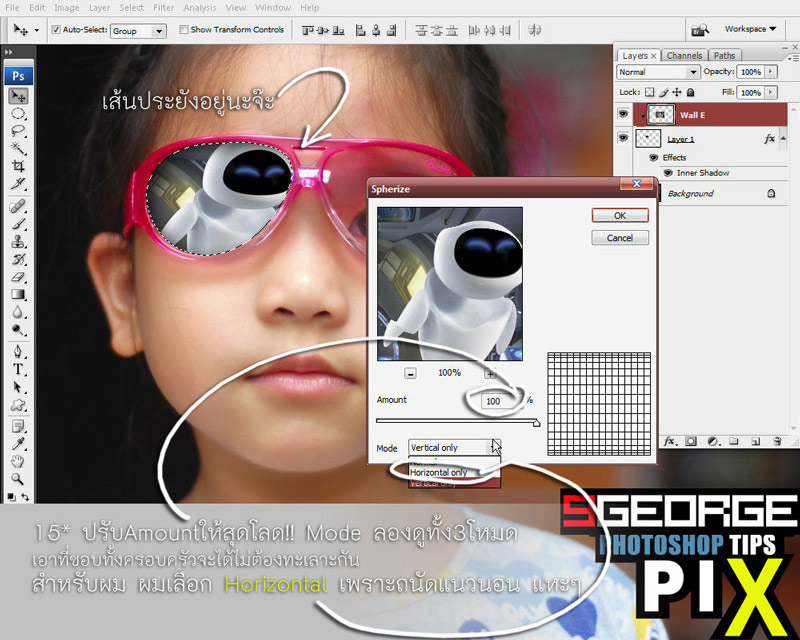Screen dimensions: 800x640
Task: Expand the toolbox with double arrow
Action: point(9,52)
